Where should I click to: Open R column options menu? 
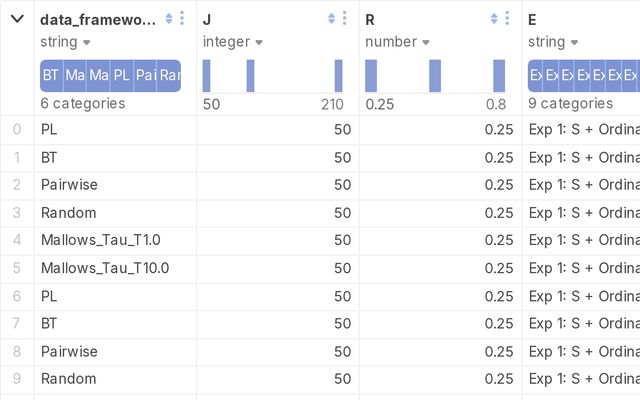point(508,19)
